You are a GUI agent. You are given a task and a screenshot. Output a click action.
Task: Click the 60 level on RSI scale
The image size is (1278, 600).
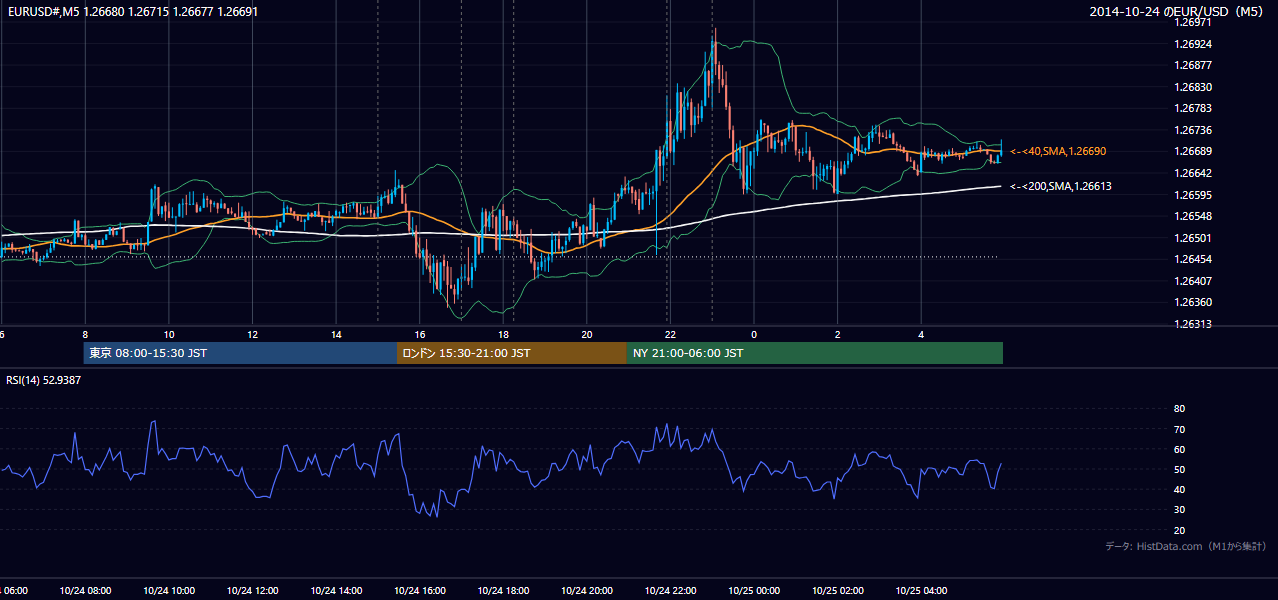[x=1179, y=449]
